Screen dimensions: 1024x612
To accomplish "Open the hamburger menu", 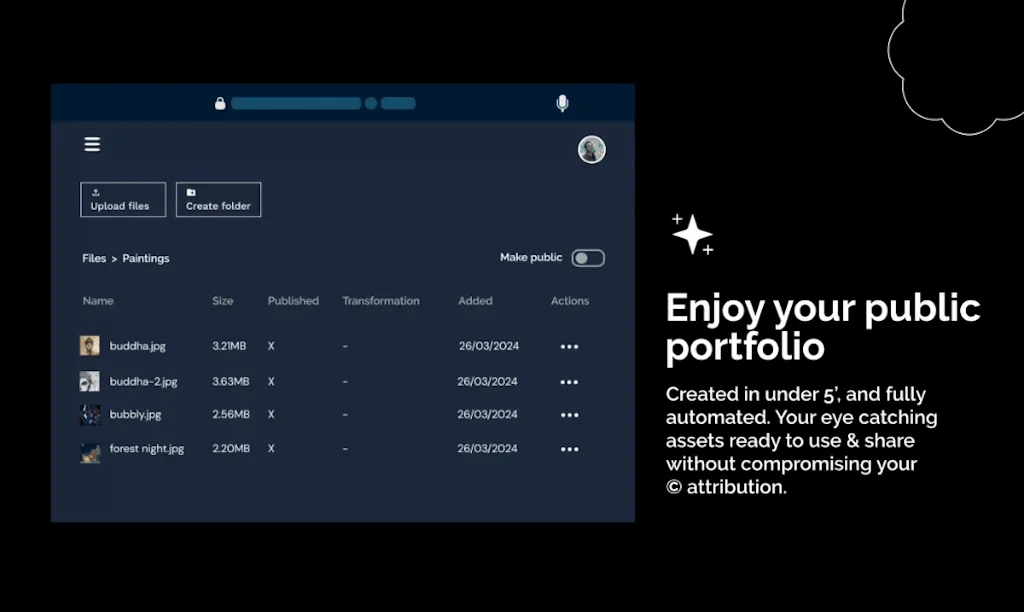I will [92, 144].
